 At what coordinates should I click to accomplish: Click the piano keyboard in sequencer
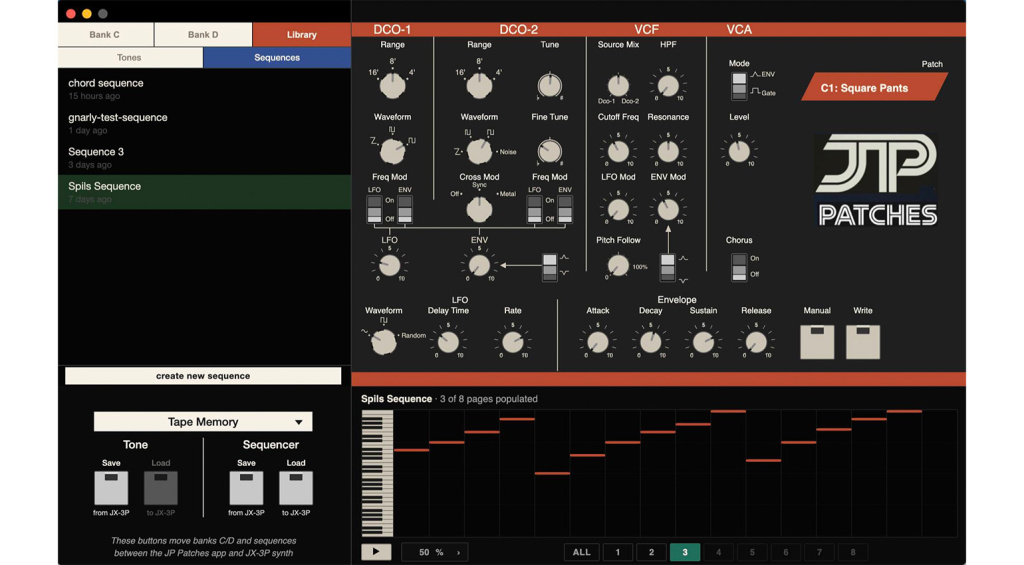click(x=377, y=474)
